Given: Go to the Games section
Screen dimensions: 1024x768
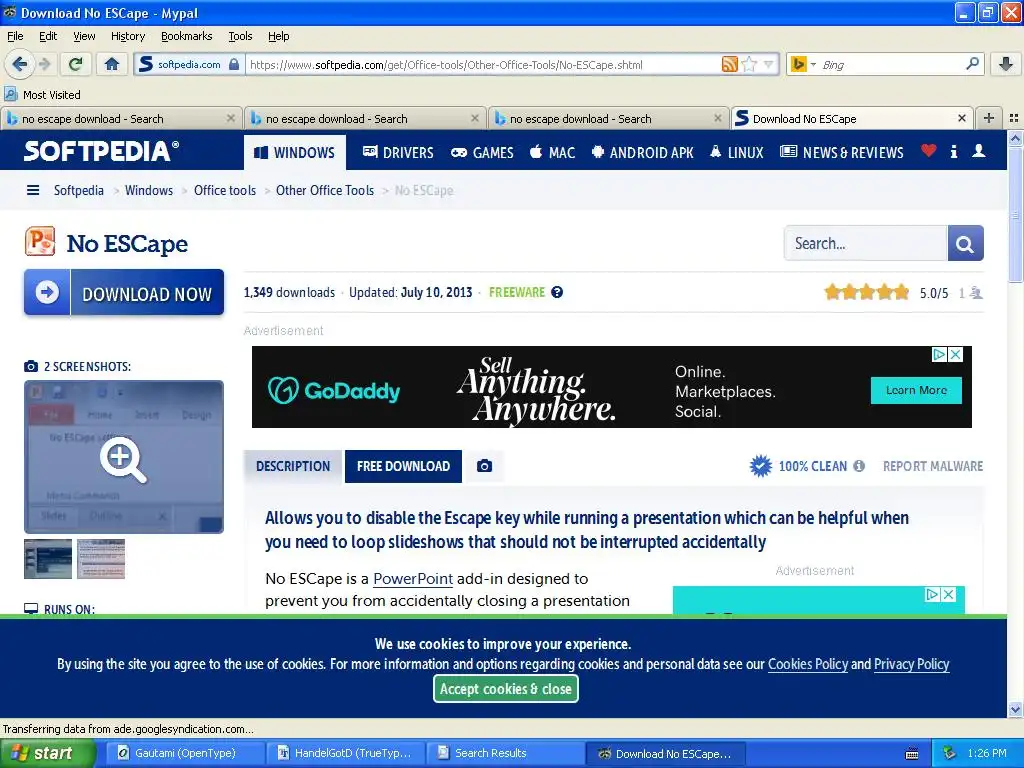Looking at the screenshot, I should pyautogui.click(x=482, y=153).
